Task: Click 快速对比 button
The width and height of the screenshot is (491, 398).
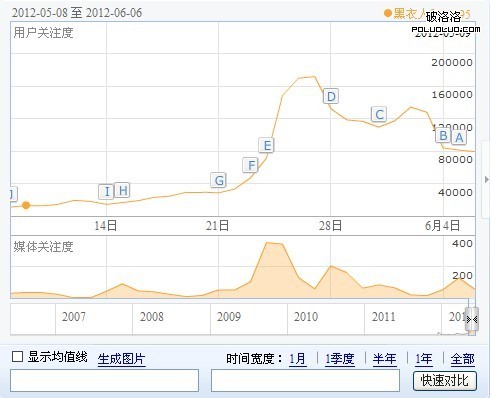Action: (444, 380)
